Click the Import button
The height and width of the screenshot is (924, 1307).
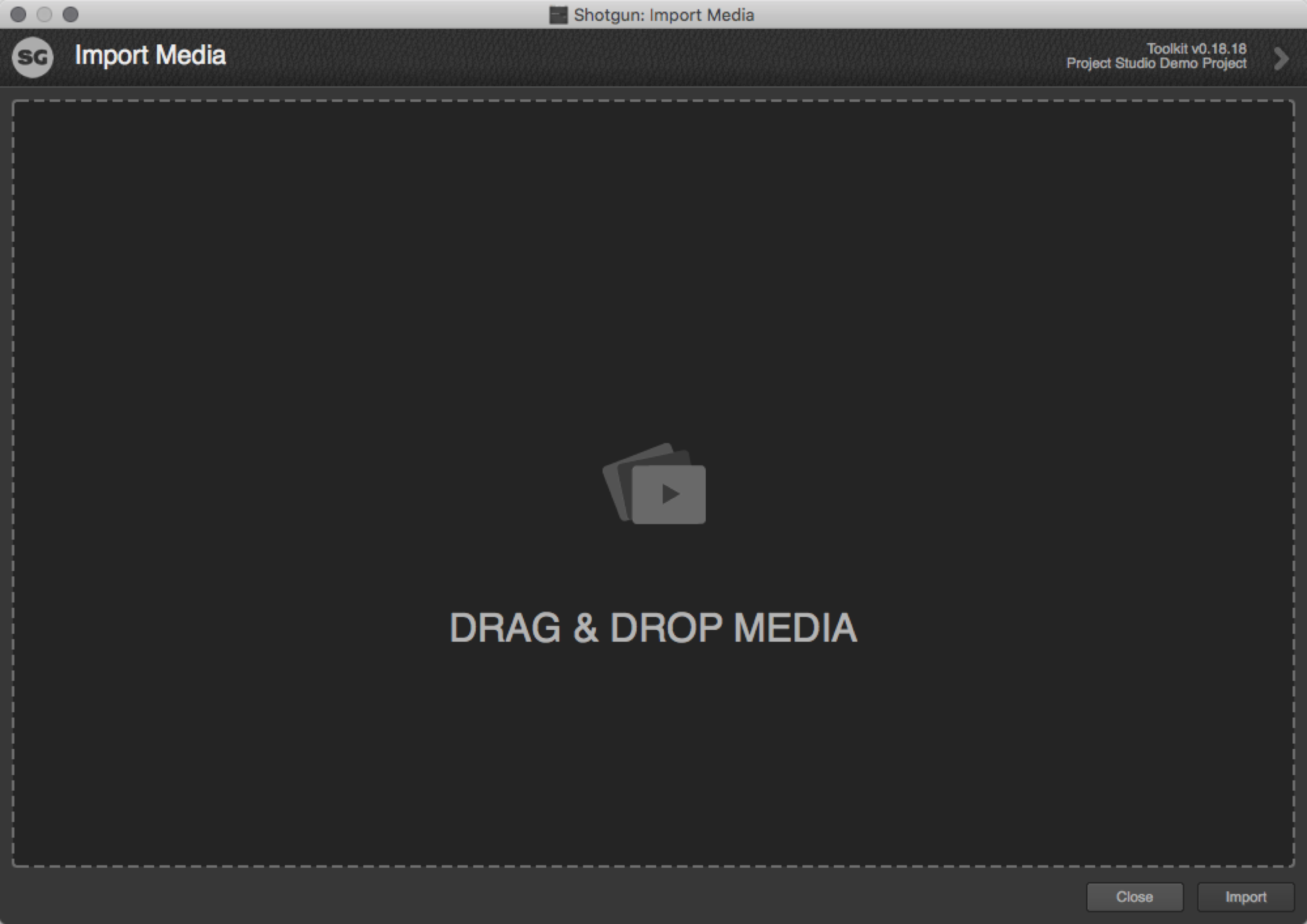tap(1245, 897)
